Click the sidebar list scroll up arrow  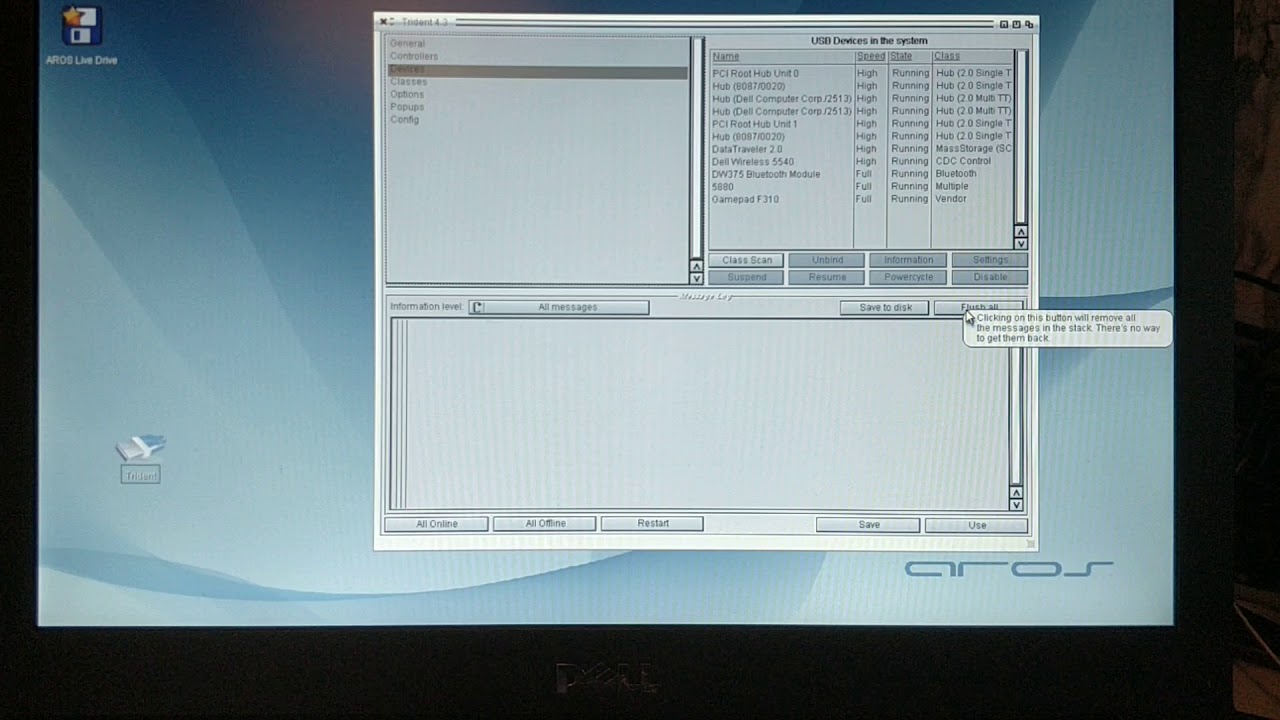click(x=697, y=266)
